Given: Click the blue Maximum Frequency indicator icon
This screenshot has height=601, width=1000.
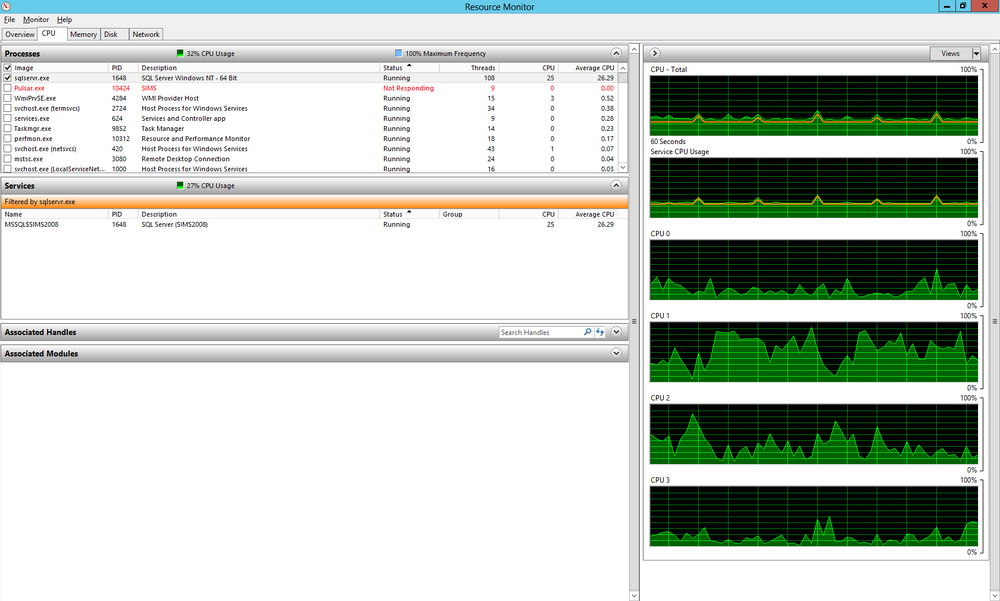Looking at the screenshot, I should click(399, 54).
